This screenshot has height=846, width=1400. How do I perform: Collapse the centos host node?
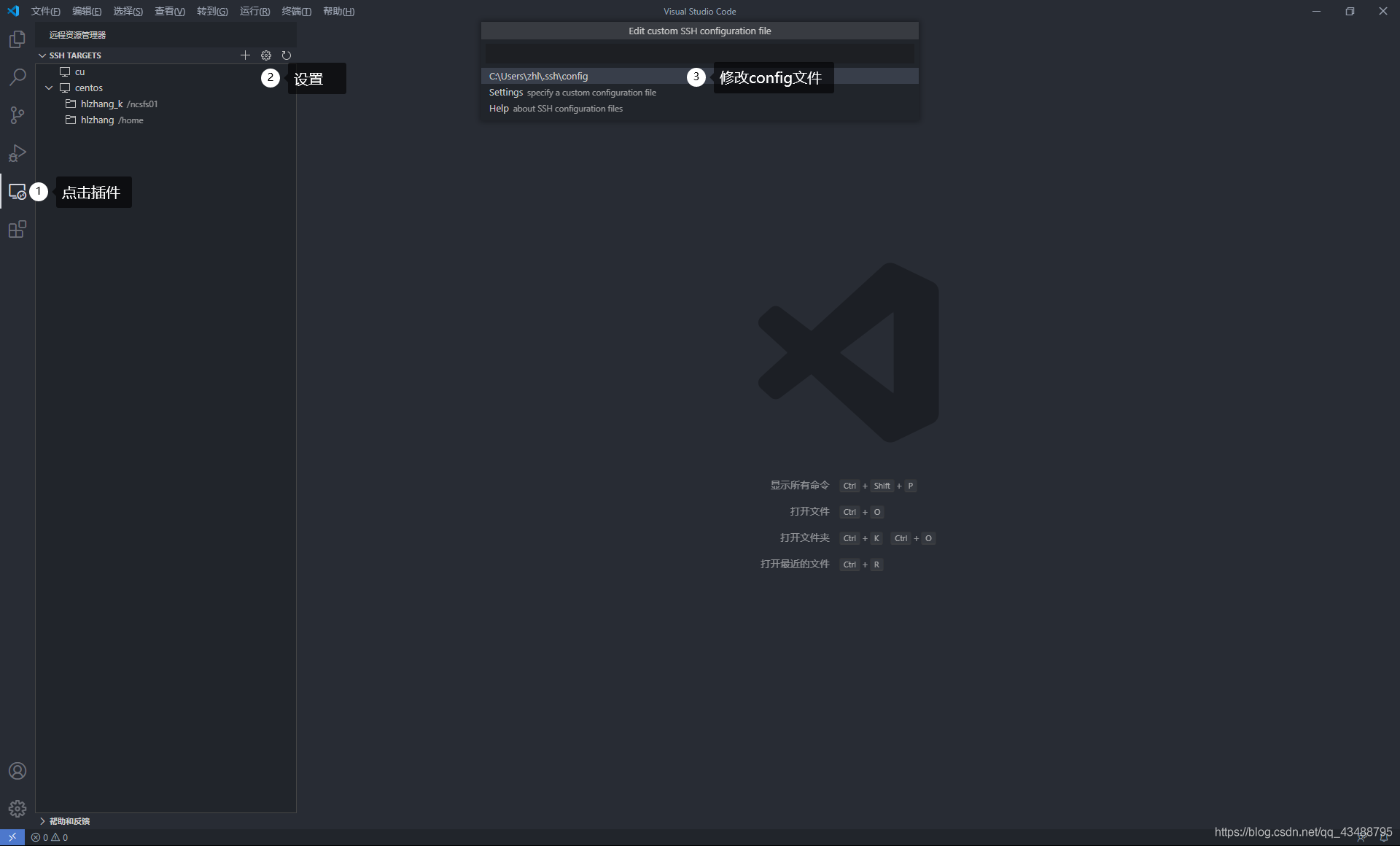click(x=49, y=88)
